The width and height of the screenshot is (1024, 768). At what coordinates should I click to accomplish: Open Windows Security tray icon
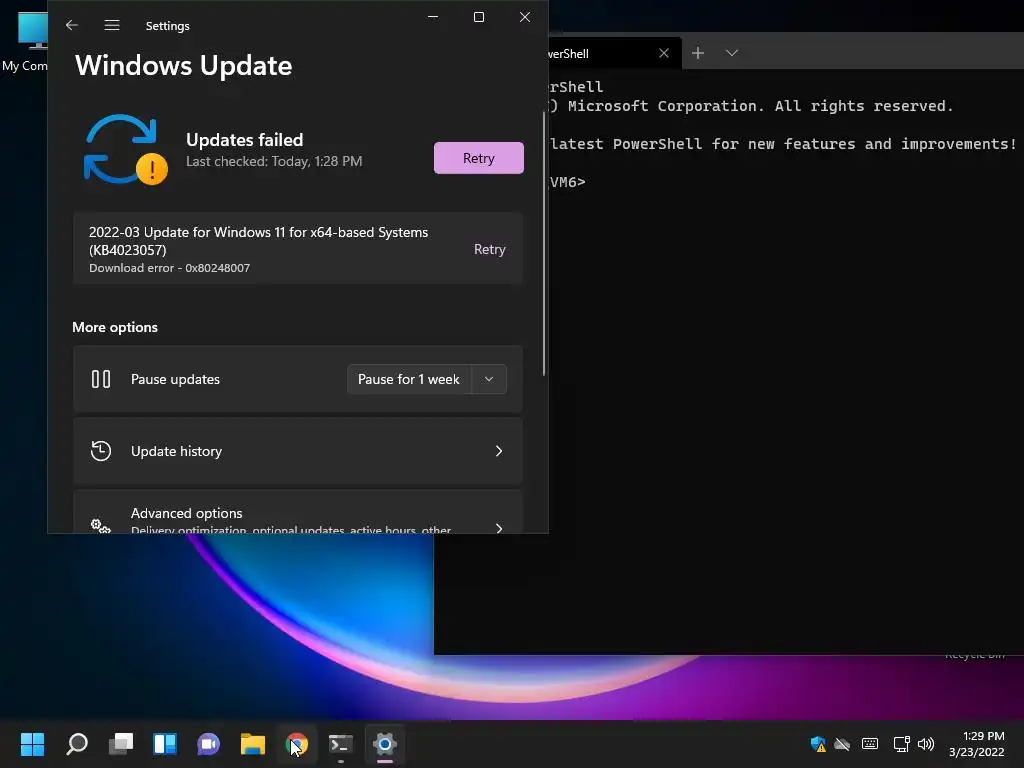pyautogui.click(x=818, y=744)
